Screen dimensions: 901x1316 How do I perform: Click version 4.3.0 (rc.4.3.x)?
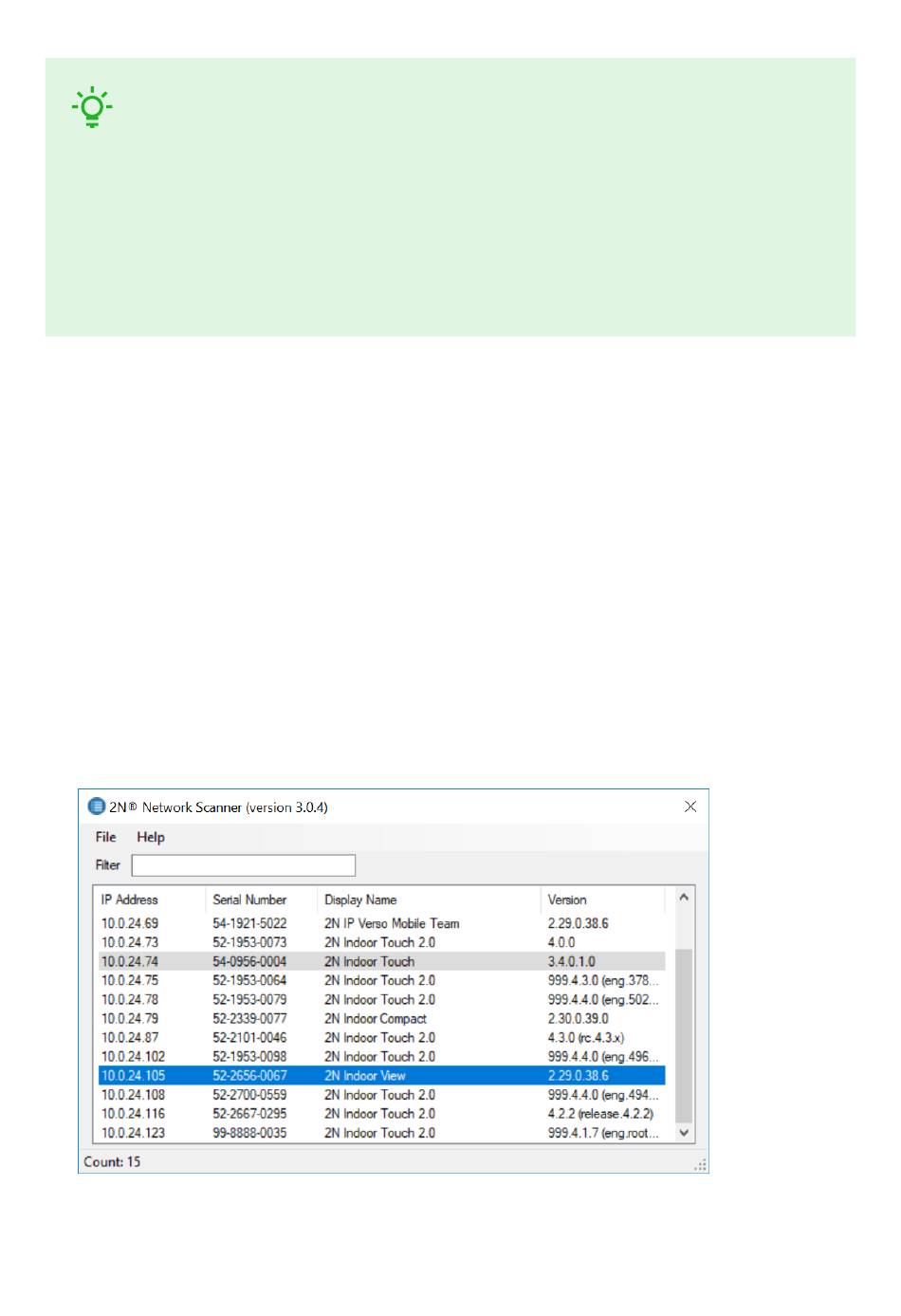586,1037
